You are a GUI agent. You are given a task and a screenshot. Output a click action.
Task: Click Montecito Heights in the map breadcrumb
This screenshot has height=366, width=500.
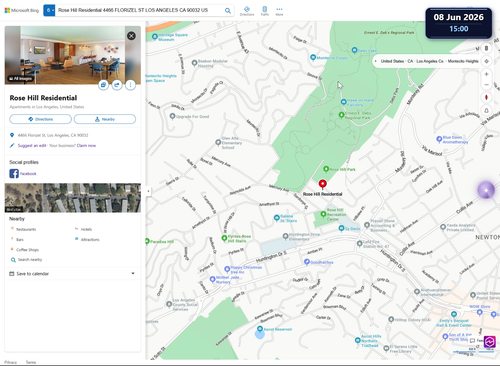point(463,61)
